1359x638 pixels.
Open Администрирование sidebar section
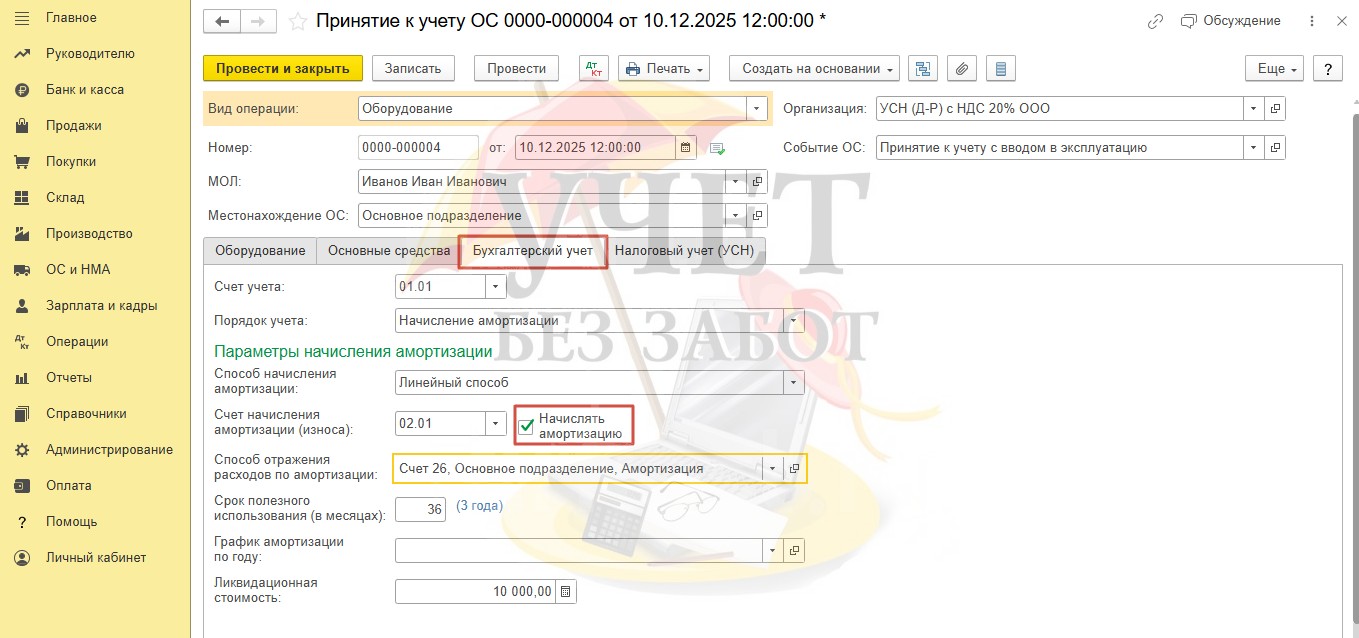(109, 450)
